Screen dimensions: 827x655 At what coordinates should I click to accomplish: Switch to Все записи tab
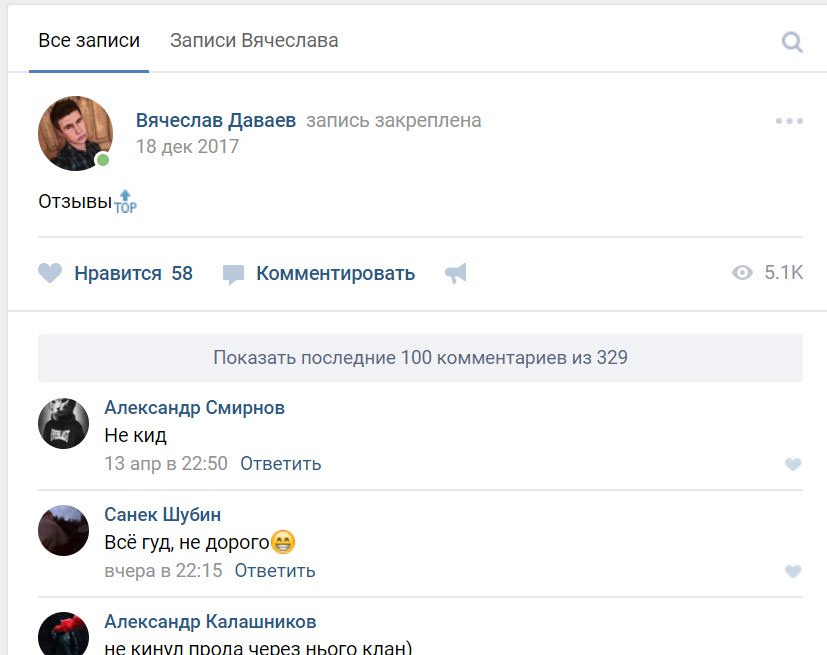click(x=89, y=41)
